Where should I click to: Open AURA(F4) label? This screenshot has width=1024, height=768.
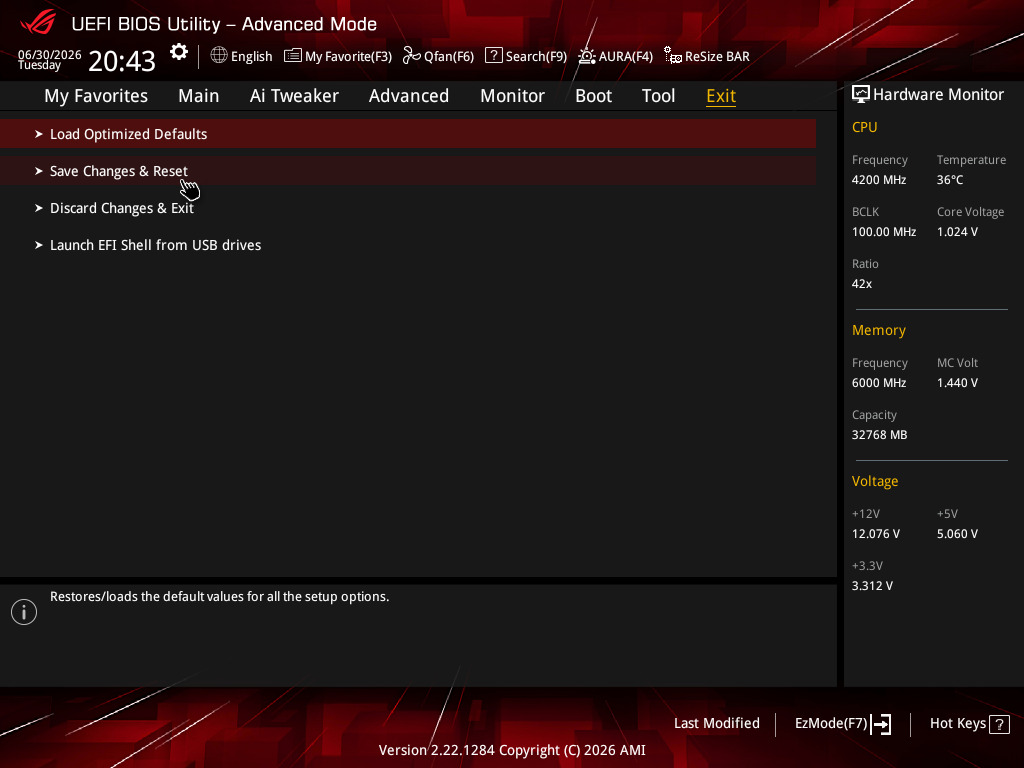point(626,57)
